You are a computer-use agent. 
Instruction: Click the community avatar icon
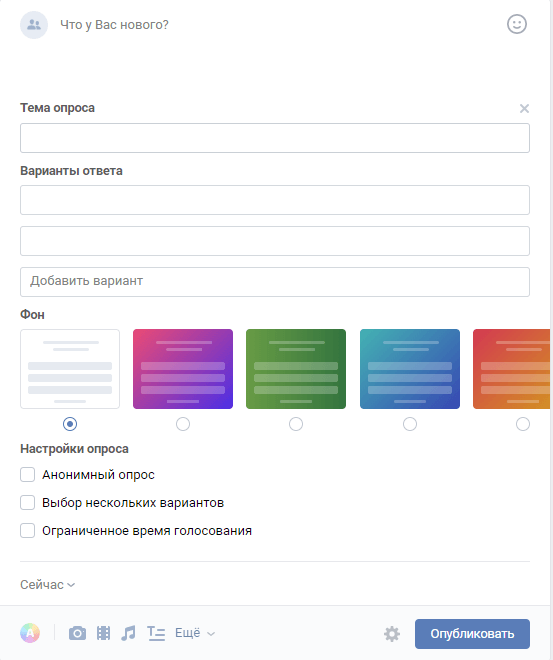coord(34,25)
